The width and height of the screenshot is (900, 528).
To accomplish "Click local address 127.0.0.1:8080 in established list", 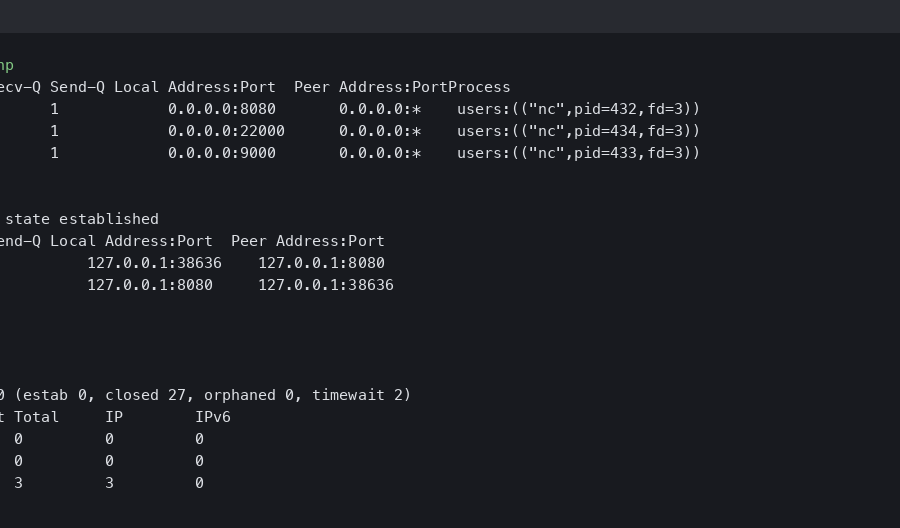I will 150,285.
